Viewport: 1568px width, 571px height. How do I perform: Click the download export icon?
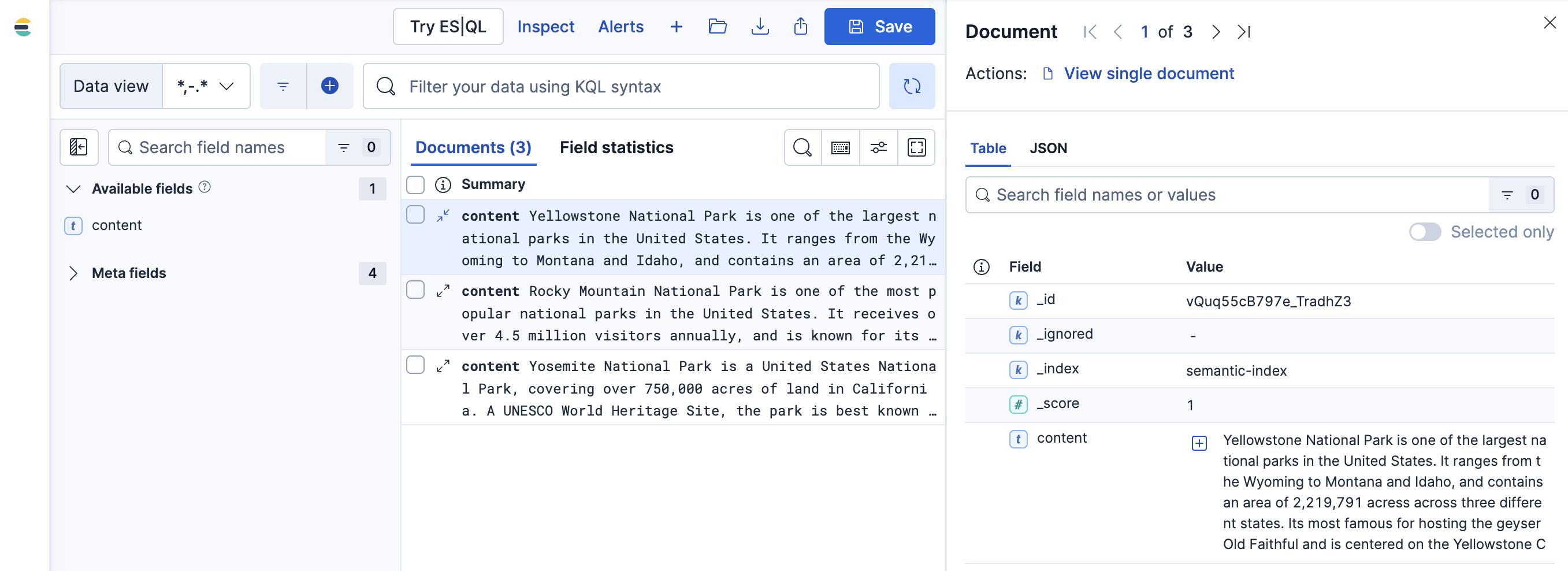760,27
